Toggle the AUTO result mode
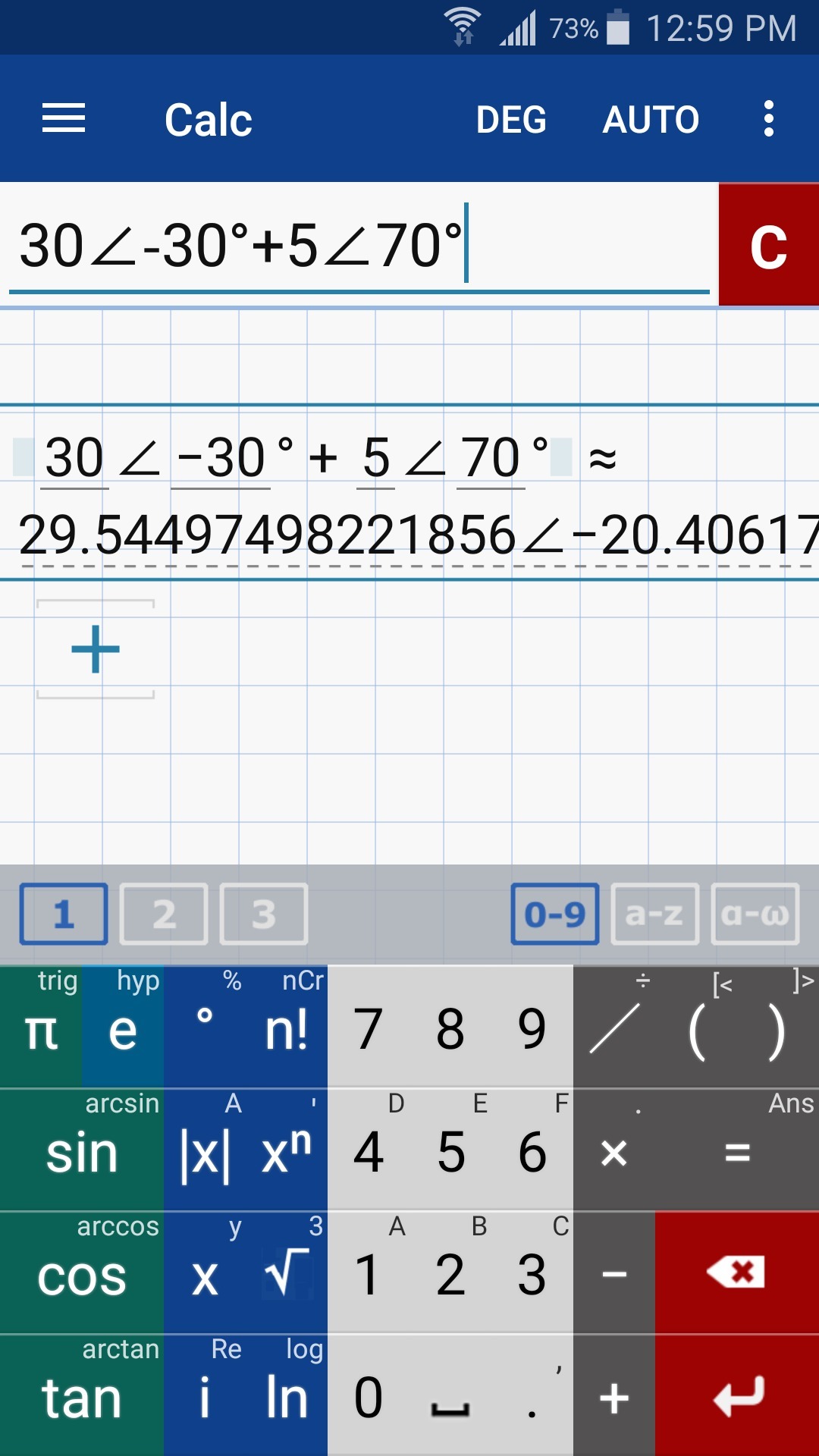The width and height of the screenshot is (819, 1456). point(651,120)
